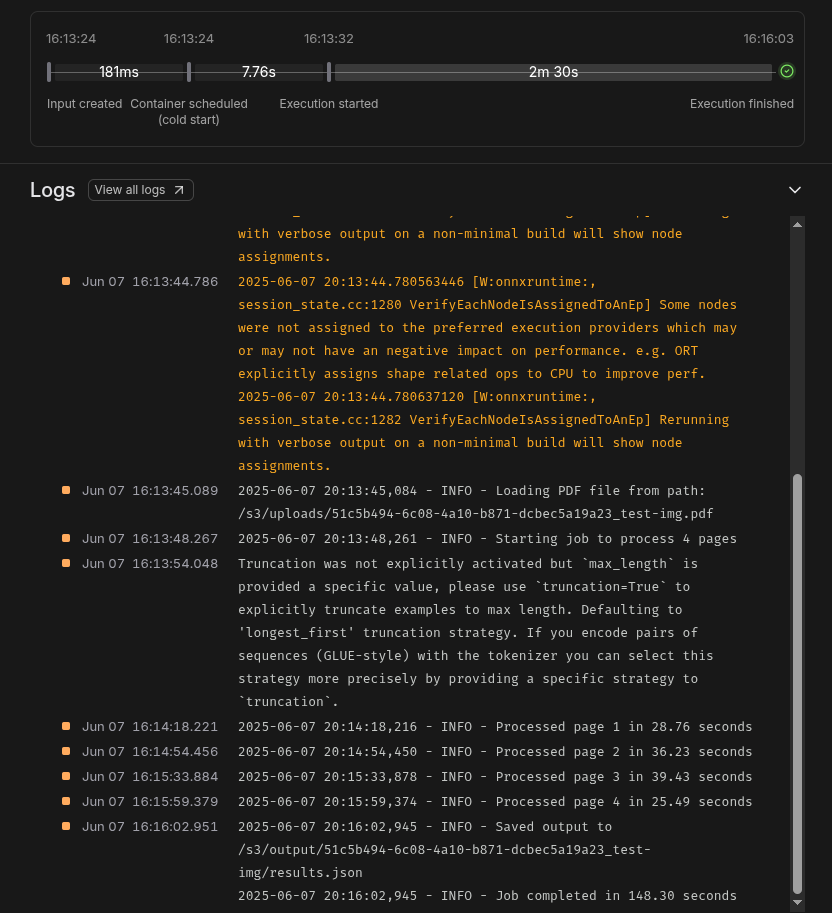Click the Execution started timeline marker
This screenshot has width=832, height=913.
point(329,72)
